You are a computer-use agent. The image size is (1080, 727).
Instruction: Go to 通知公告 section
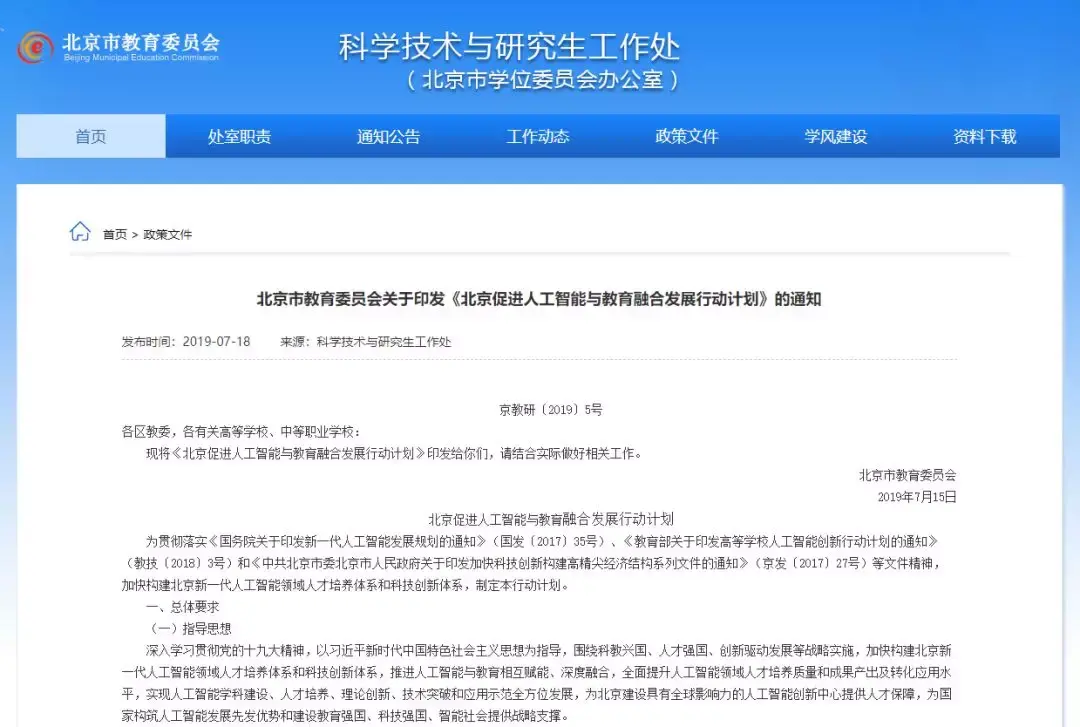388,136
